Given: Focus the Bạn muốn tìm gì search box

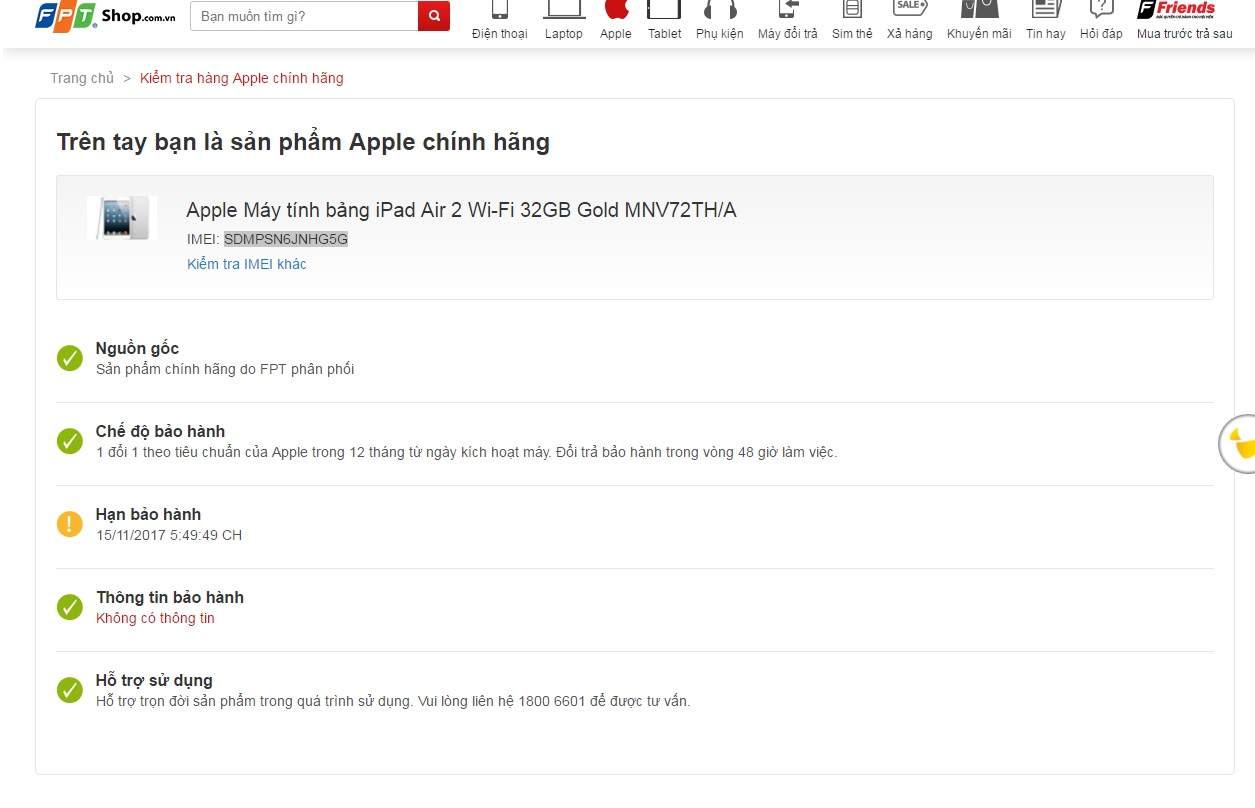Looking at the screenshot, I should click(304, 16).
